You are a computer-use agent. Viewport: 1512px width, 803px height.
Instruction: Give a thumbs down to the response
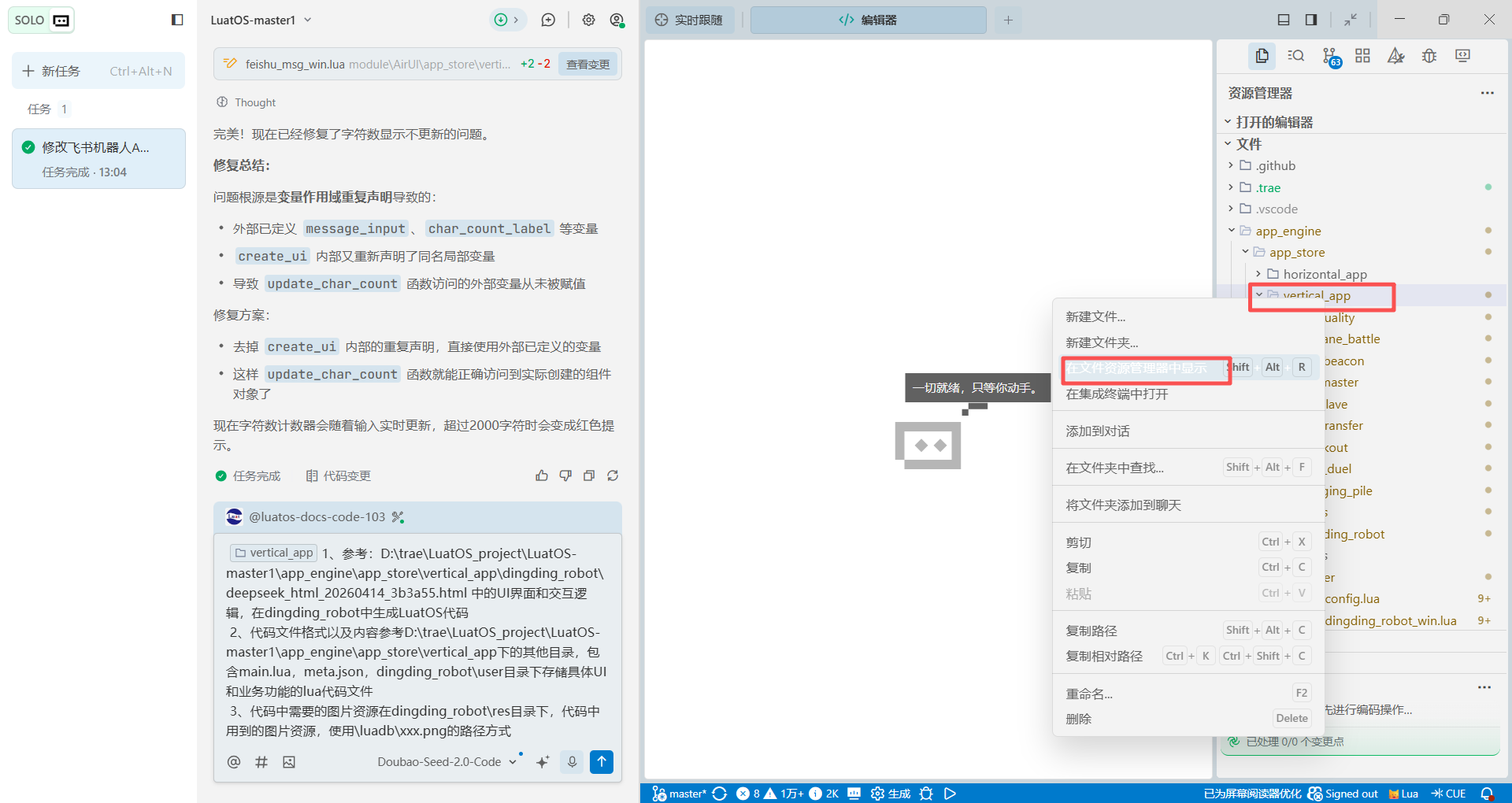tap(565, 476)
